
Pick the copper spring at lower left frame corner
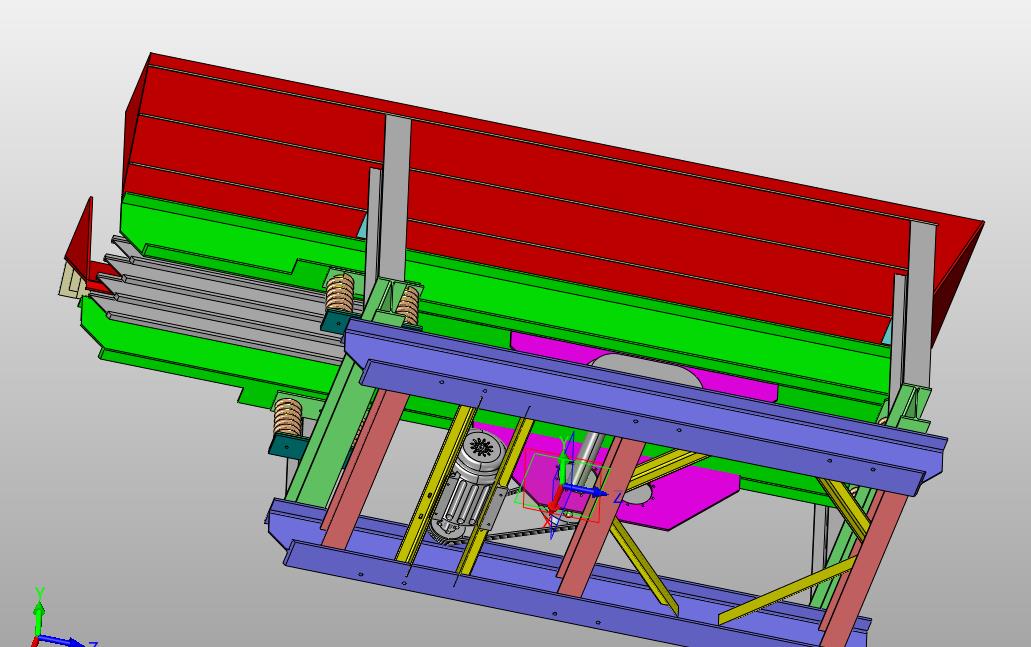[287, 416]
